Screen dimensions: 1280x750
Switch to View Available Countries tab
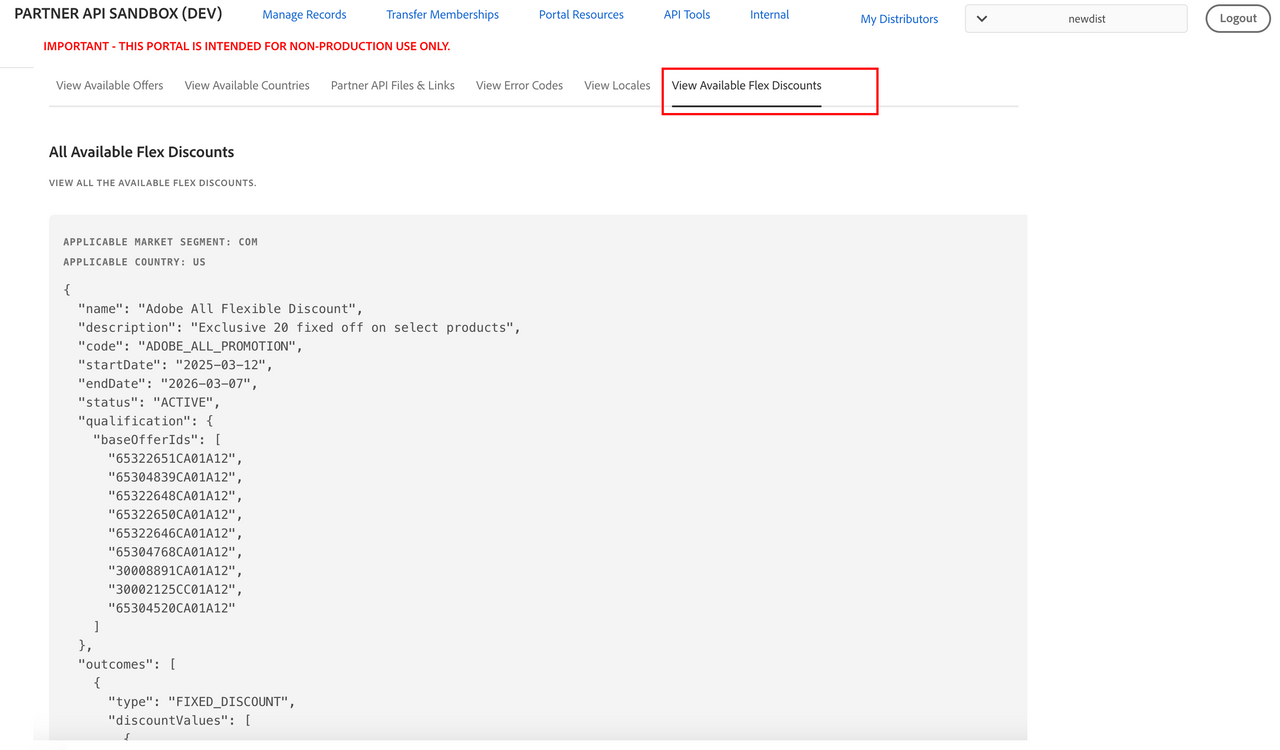247,86
